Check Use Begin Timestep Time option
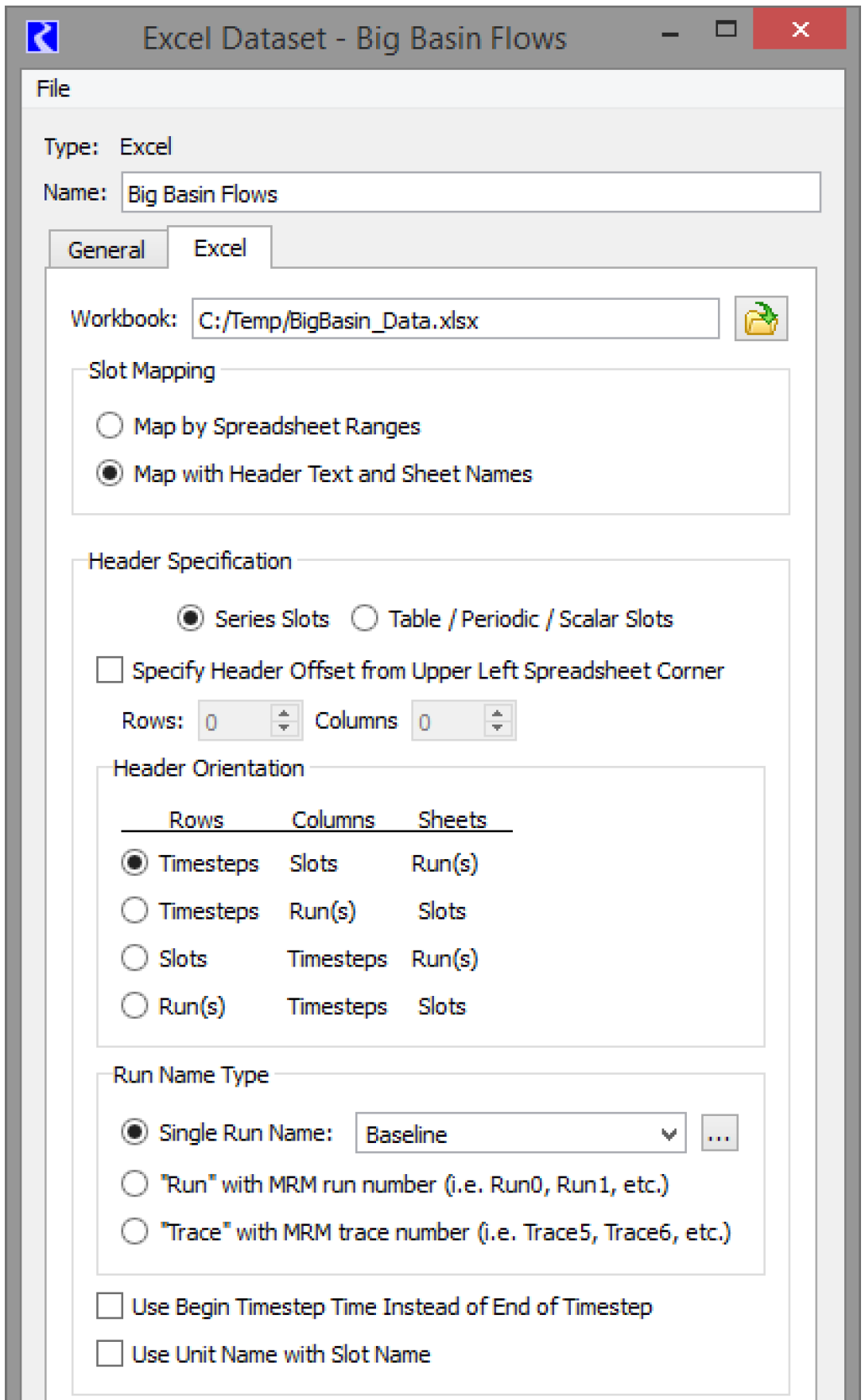Screen dimensions: 865x1400 [x=110, y=1306]
